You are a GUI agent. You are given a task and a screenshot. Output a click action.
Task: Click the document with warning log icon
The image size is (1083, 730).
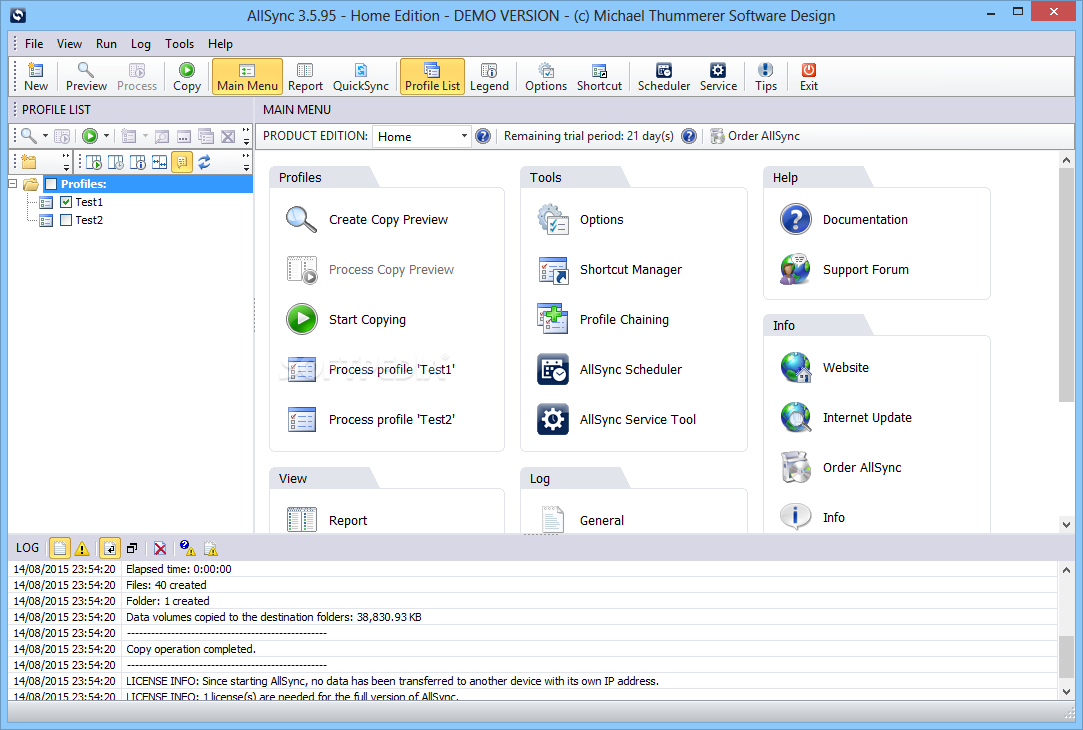211,548
